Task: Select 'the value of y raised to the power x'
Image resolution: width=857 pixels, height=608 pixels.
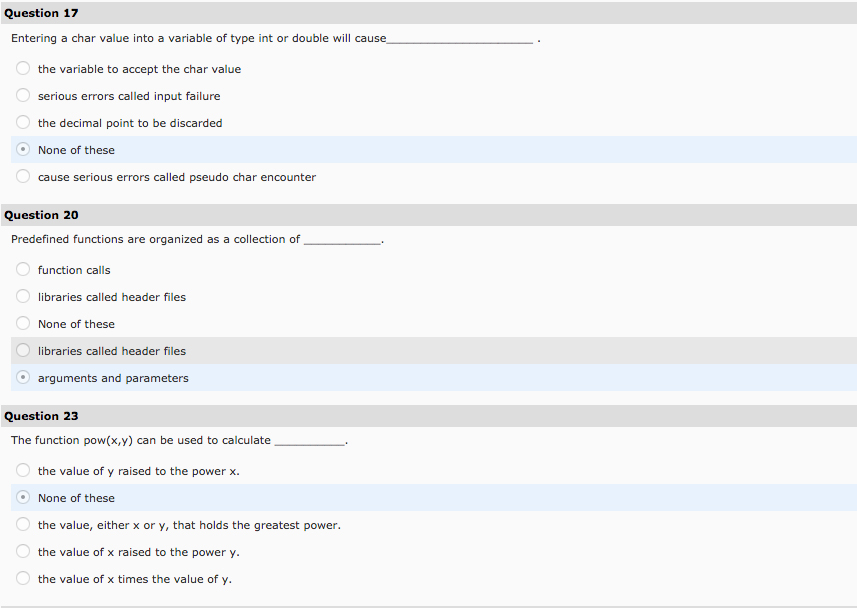Action: tap(22, 470)
